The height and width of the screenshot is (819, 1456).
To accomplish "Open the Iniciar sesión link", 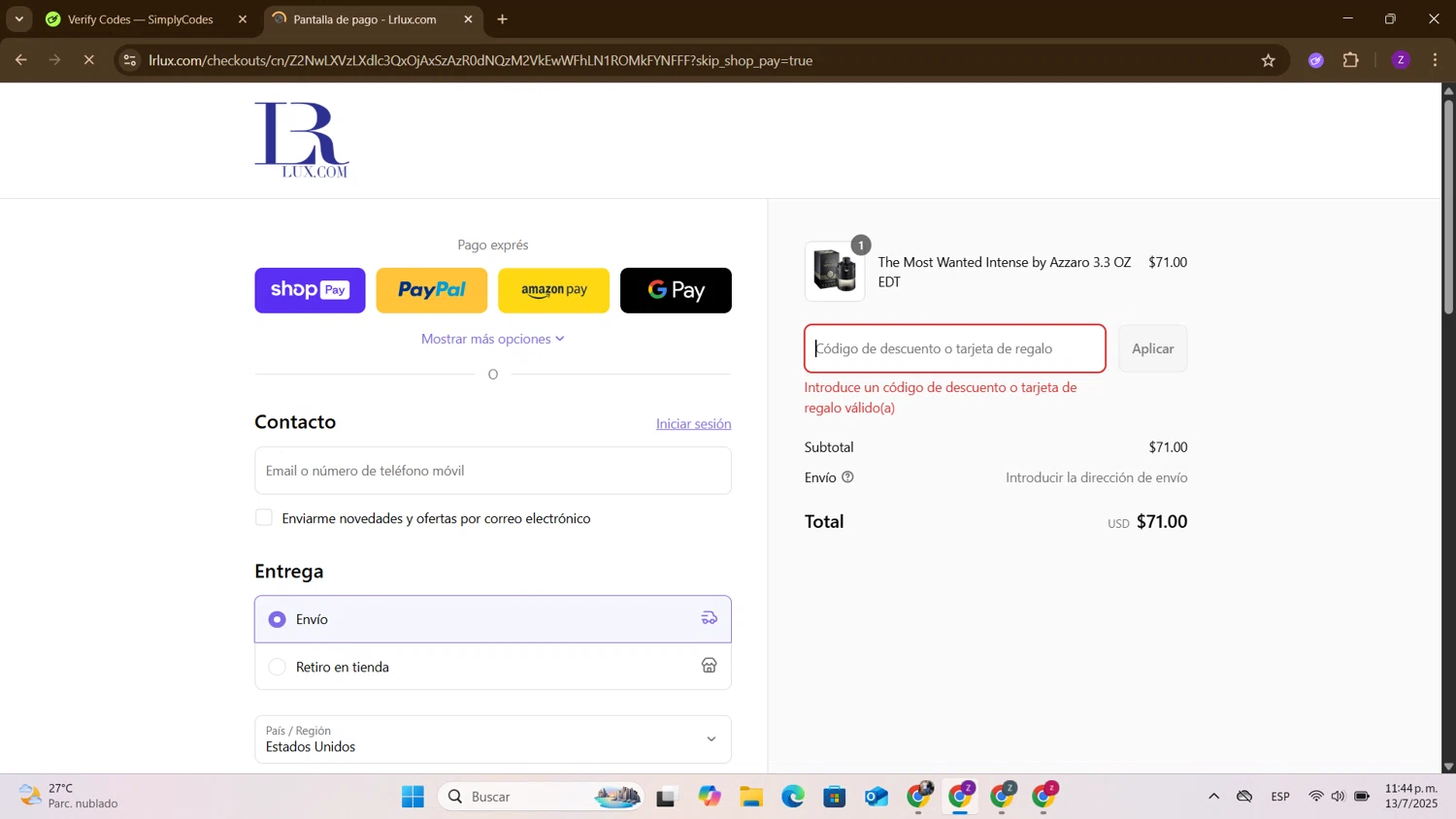I will click(693, 424).
